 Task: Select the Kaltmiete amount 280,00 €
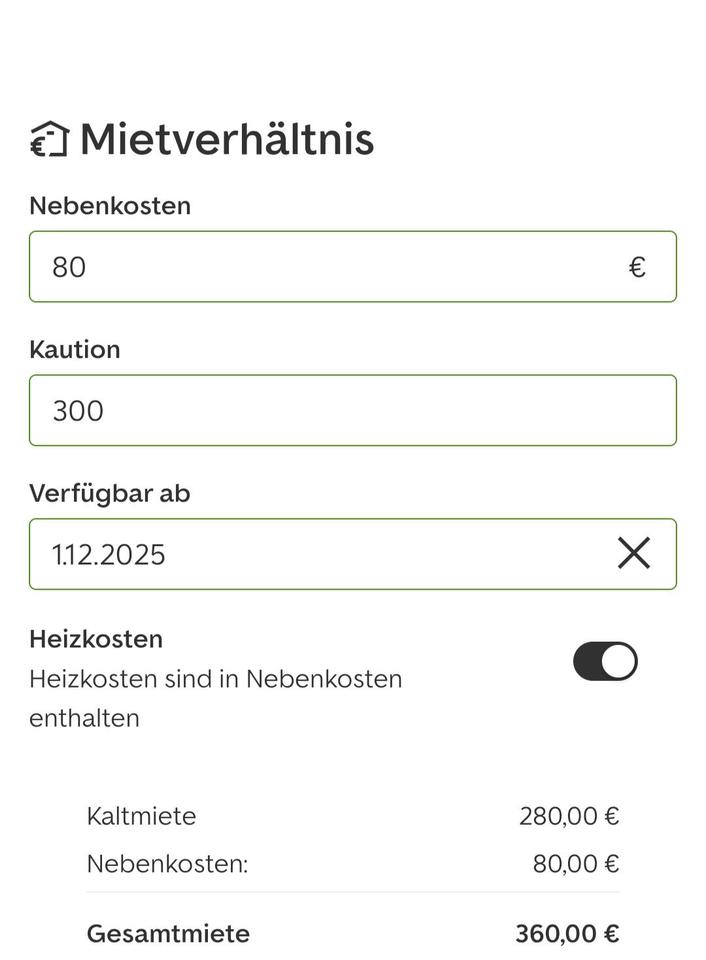(x=569, y=816)
